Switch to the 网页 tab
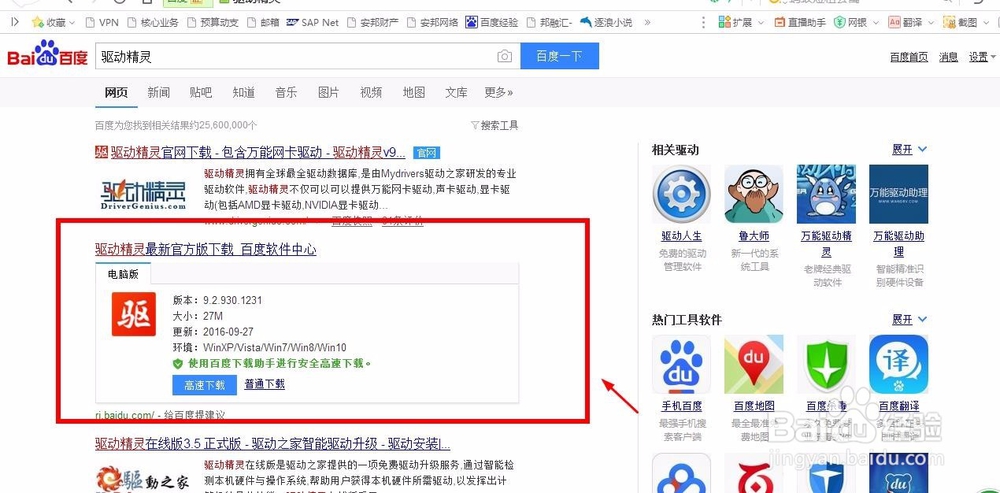The image size is (1000, 493). pos(116,92)
